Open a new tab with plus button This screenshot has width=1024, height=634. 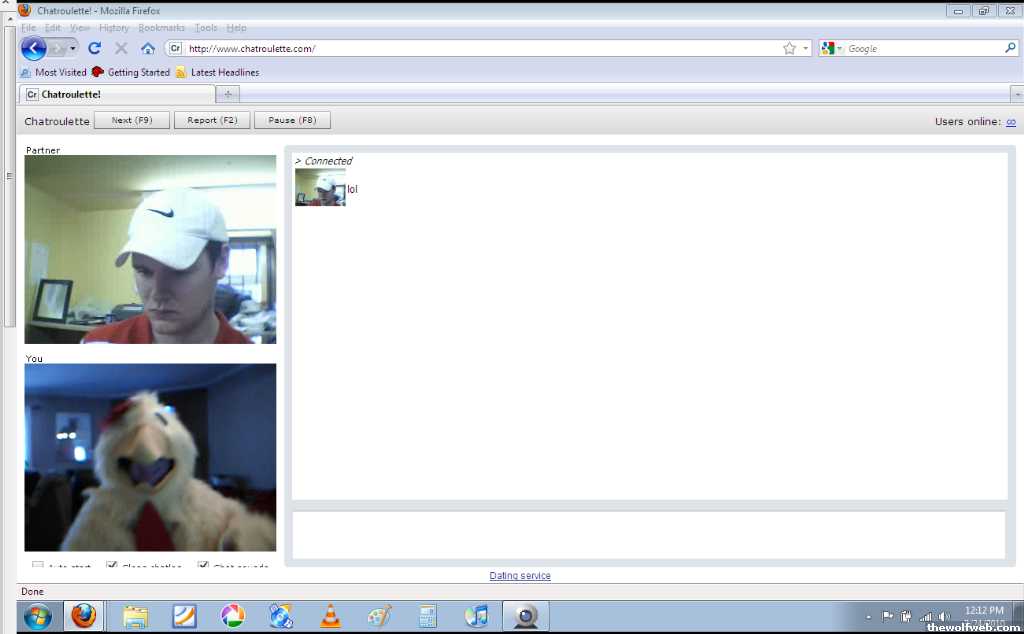(228, 94)
